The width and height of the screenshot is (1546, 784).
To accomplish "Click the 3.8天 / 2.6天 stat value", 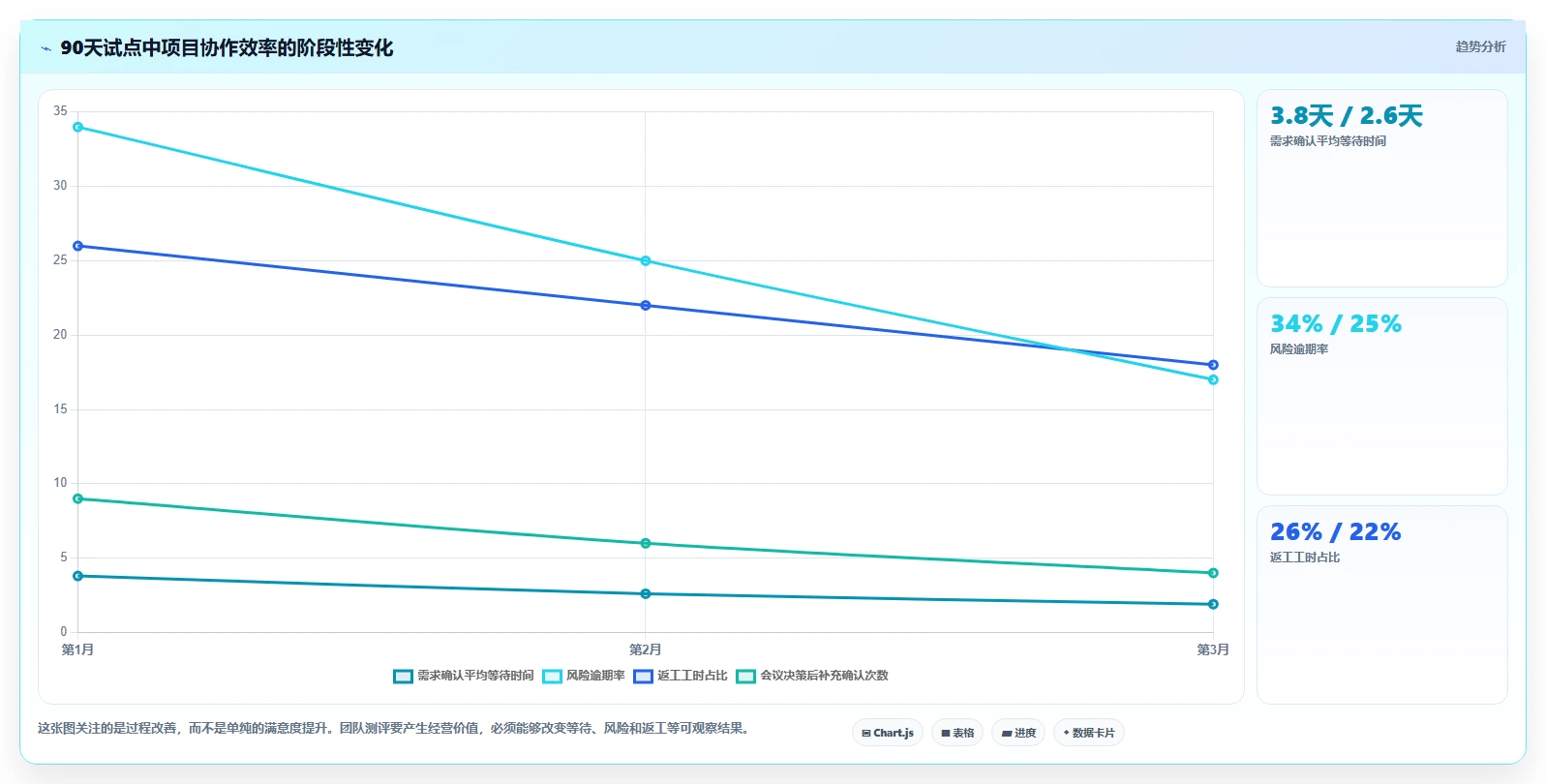I will [1347, 116].
